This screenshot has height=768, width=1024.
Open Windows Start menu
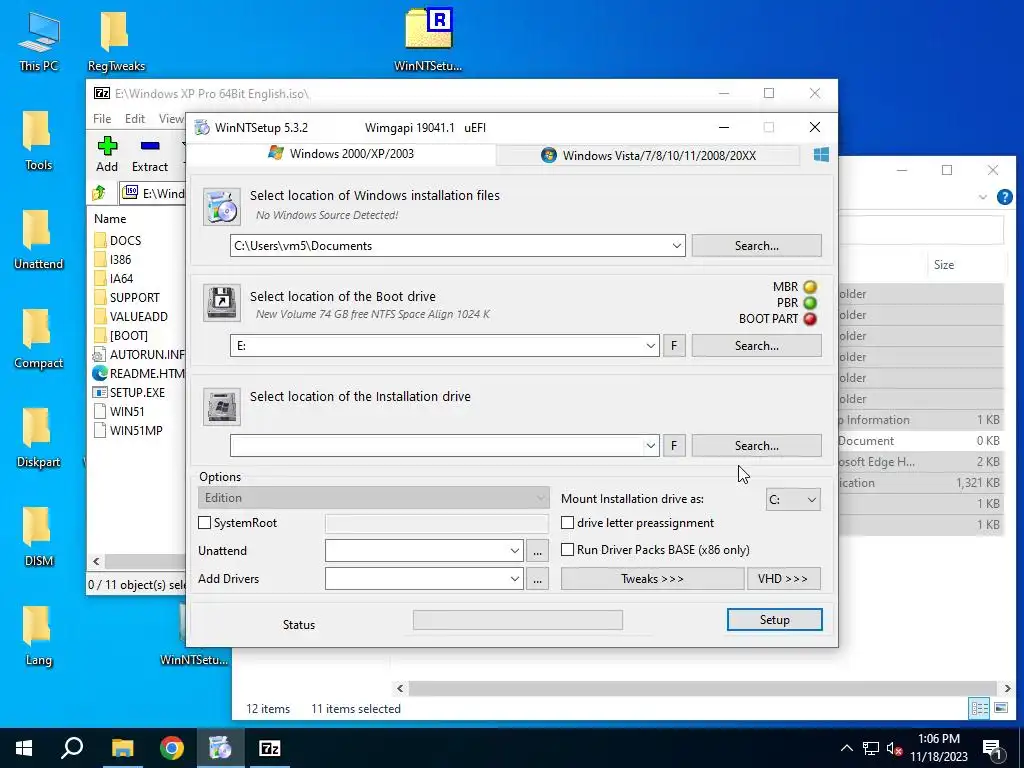click(24, 748)
